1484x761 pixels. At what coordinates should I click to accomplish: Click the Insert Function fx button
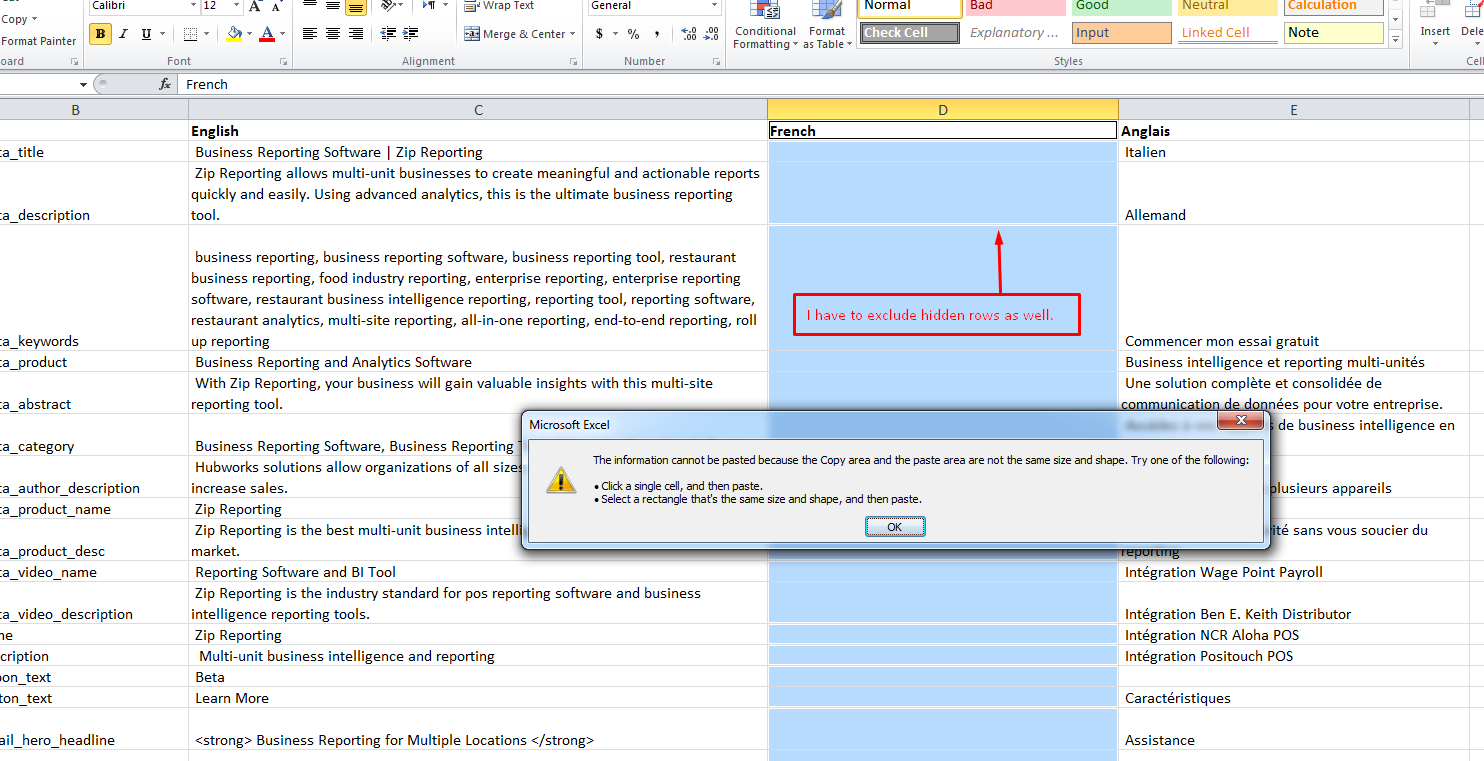[x=165, y=85]
